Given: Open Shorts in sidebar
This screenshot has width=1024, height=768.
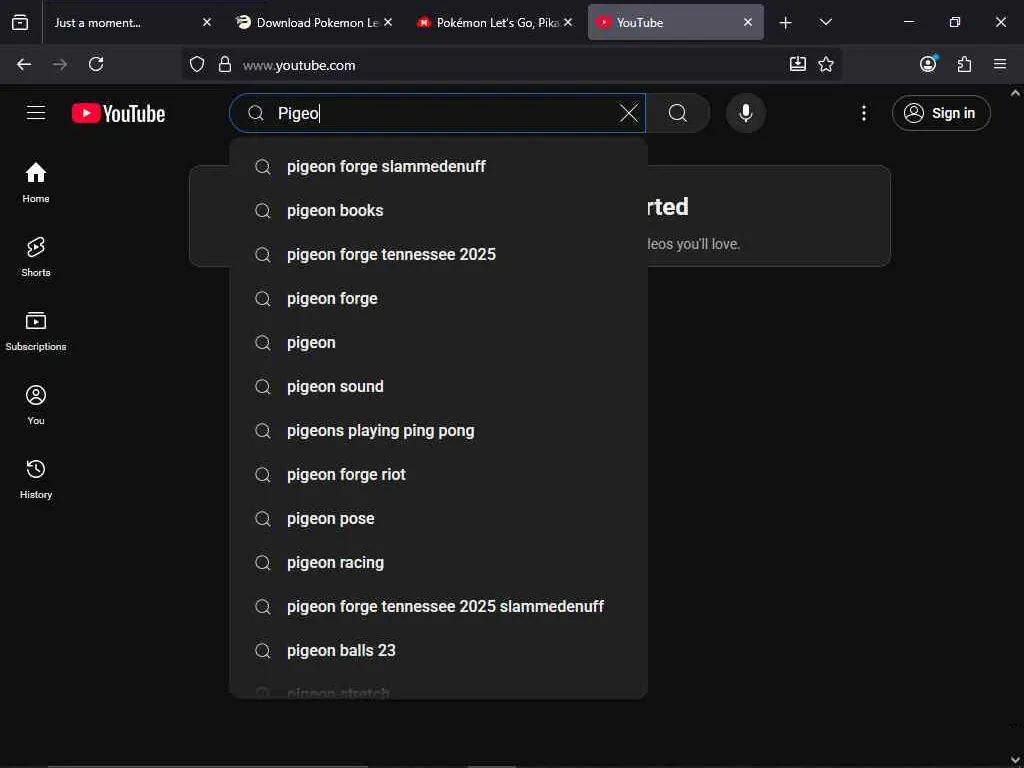Looking at the screenshot, I should click(x=36, y=257).
